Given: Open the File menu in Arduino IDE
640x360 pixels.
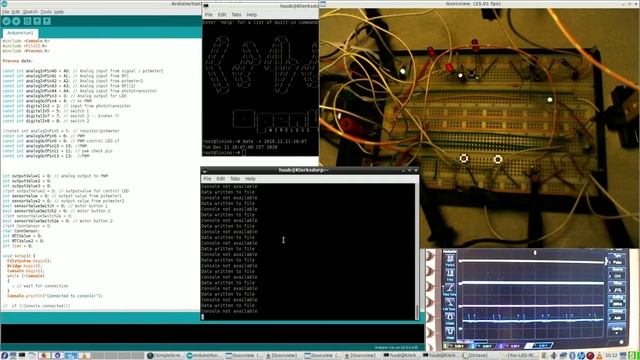Looking at the screenshot, I should click(x=5, y=12).
